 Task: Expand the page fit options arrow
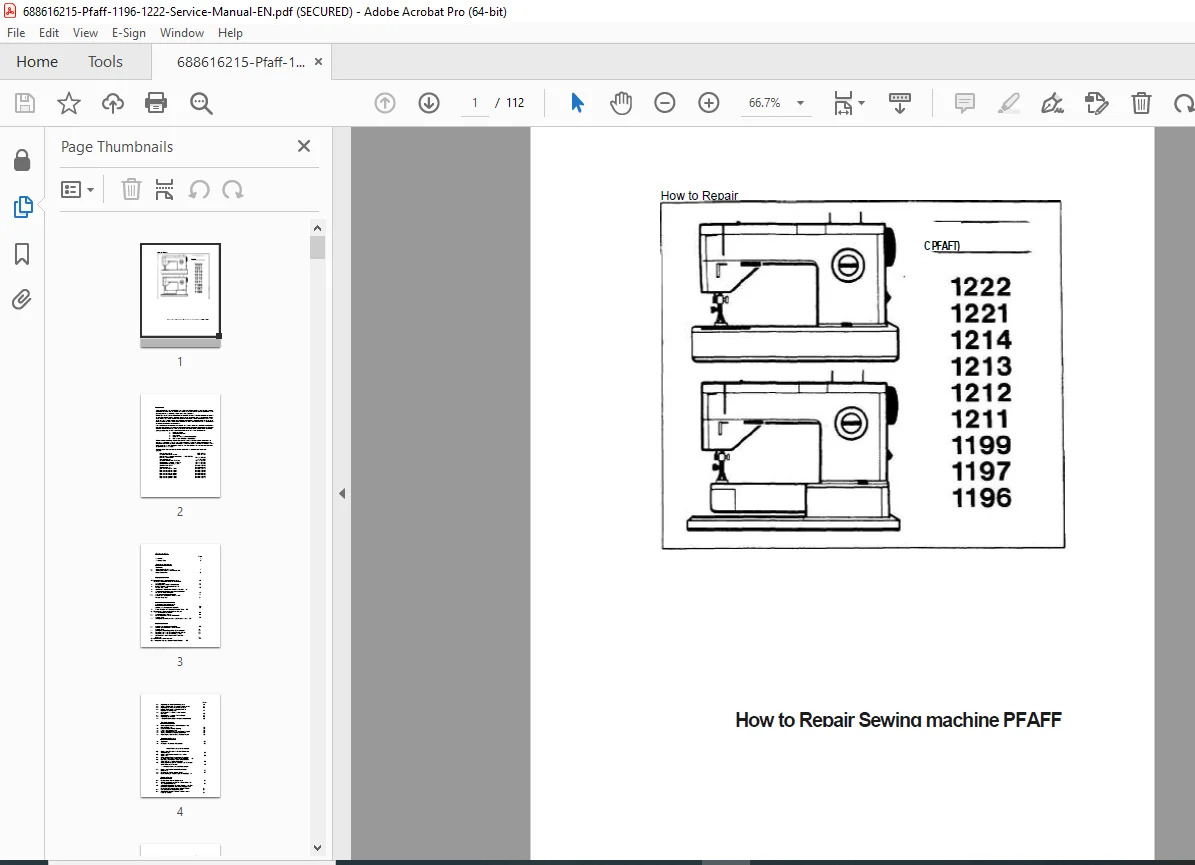(862, 103)
